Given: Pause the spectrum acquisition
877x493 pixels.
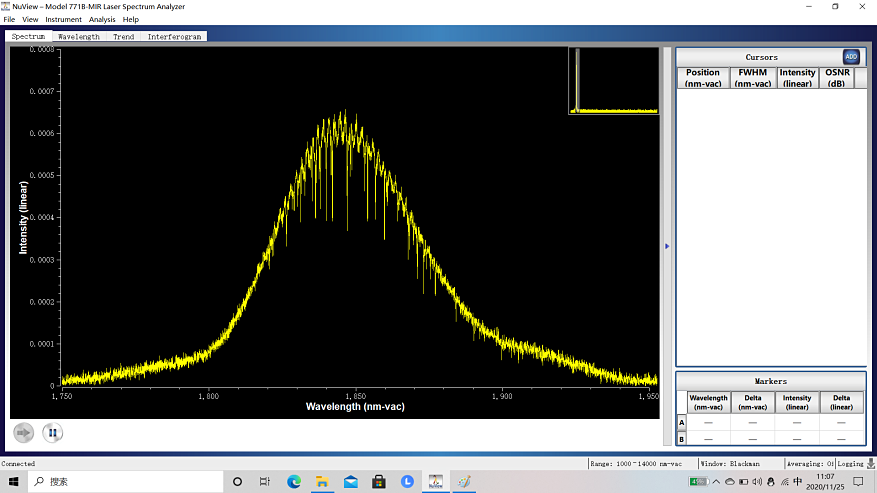Looking at the screenshot, I should click(53, 433).
